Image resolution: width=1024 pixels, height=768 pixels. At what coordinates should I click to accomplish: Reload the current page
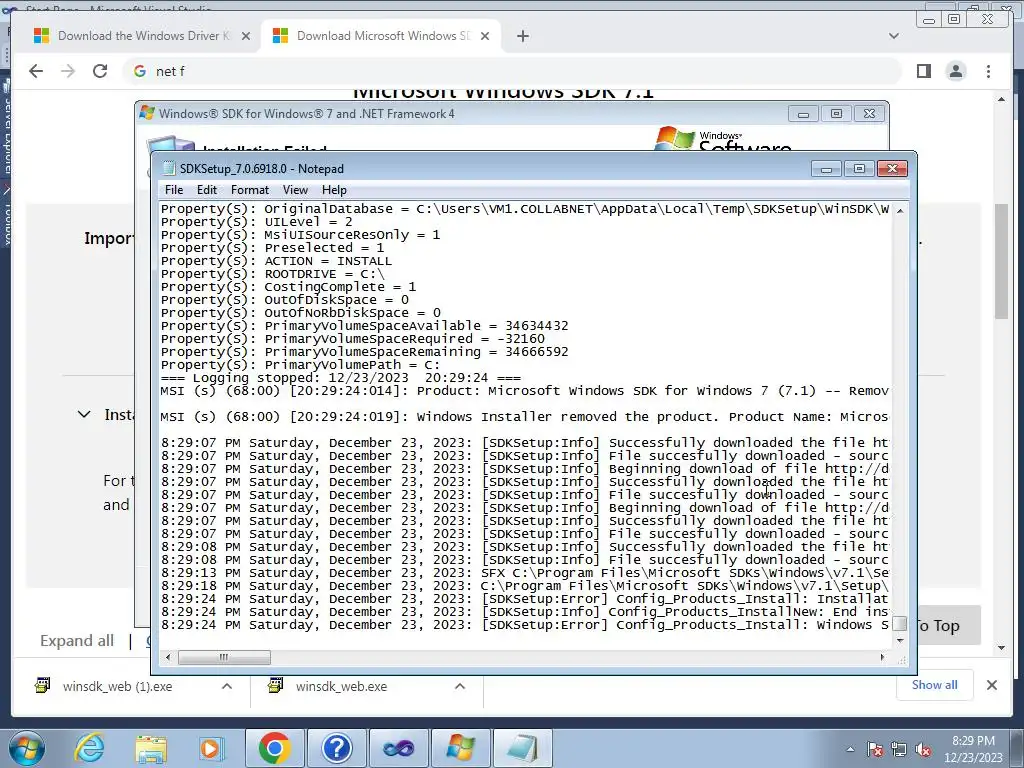click(x=100, y=71)
